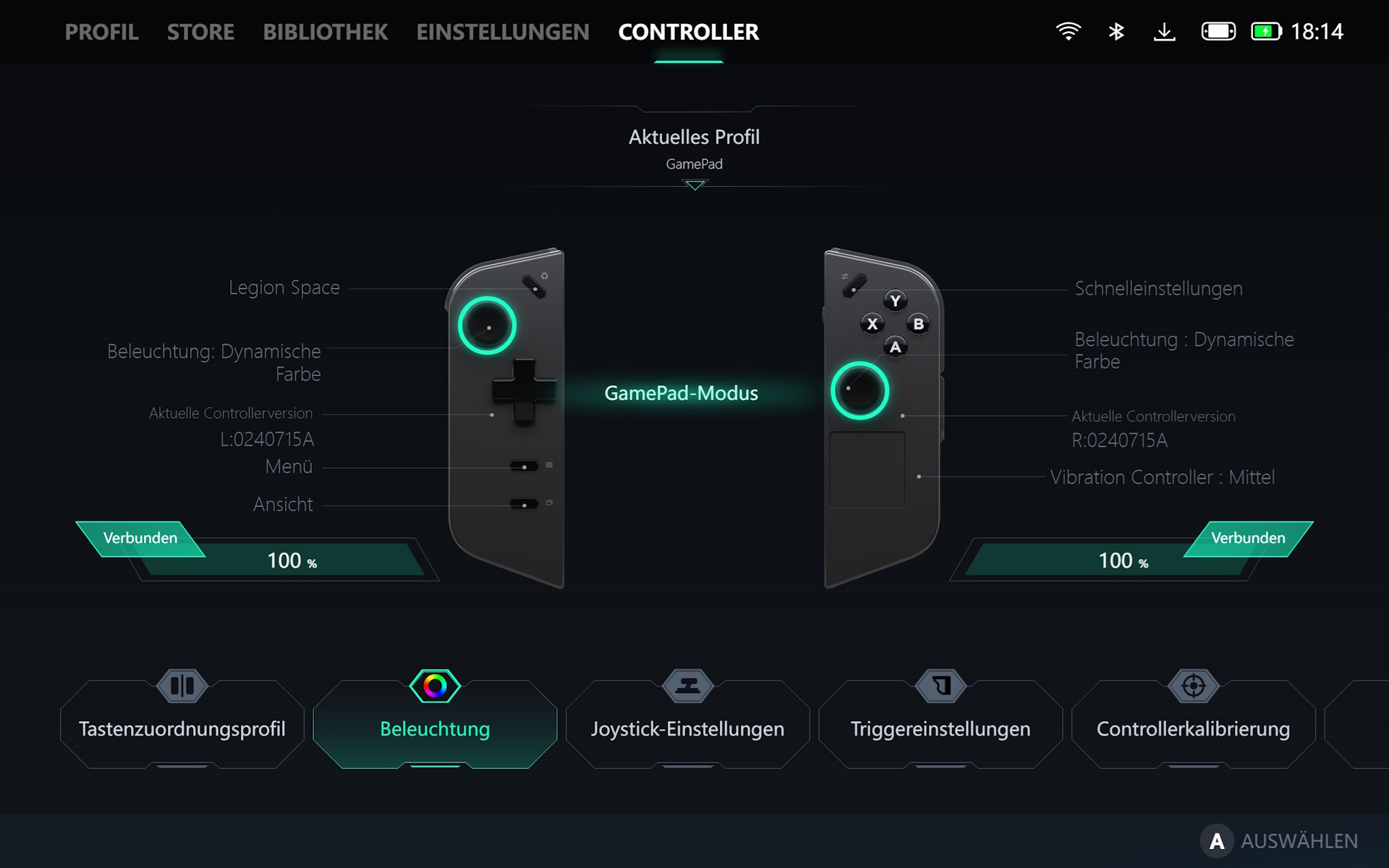Click the A AUSWÄHLEN button hint

click(x=1279, y=841)
